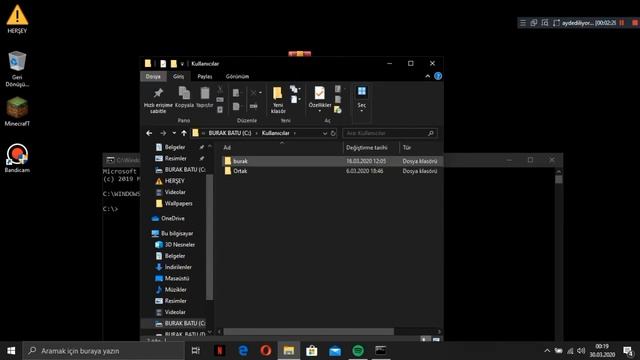Open Özellikler (Properties) checkmark icon
Screen dimensions: 640x360
pos(320,93)
